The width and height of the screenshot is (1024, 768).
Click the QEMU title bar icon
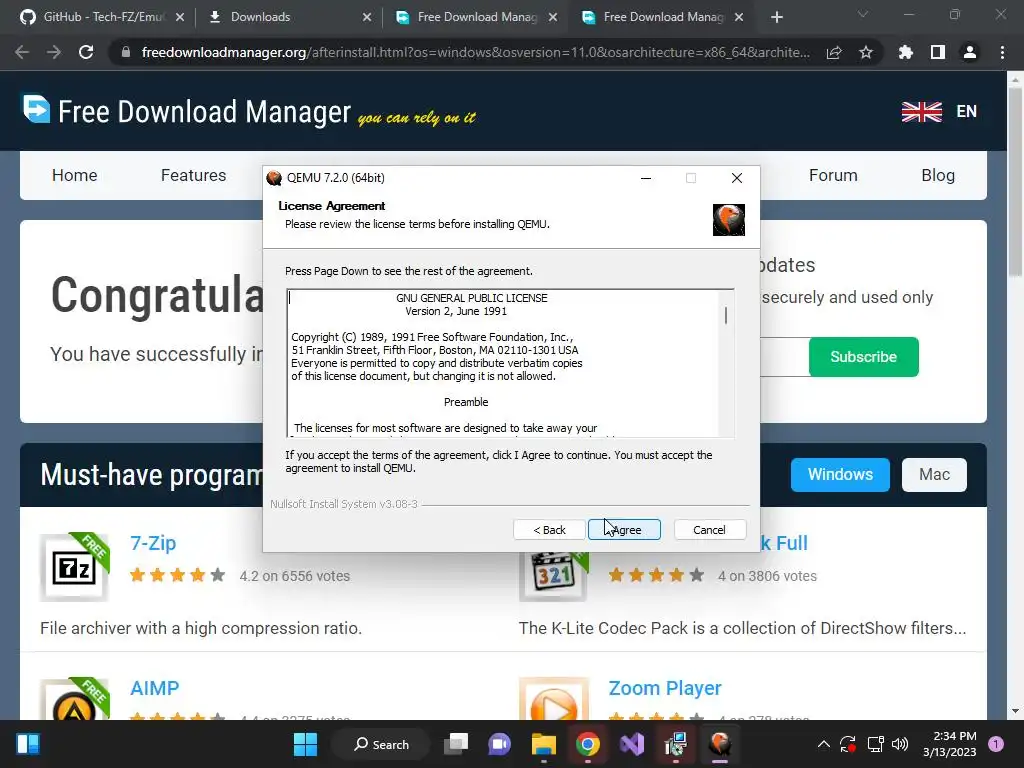274,178
